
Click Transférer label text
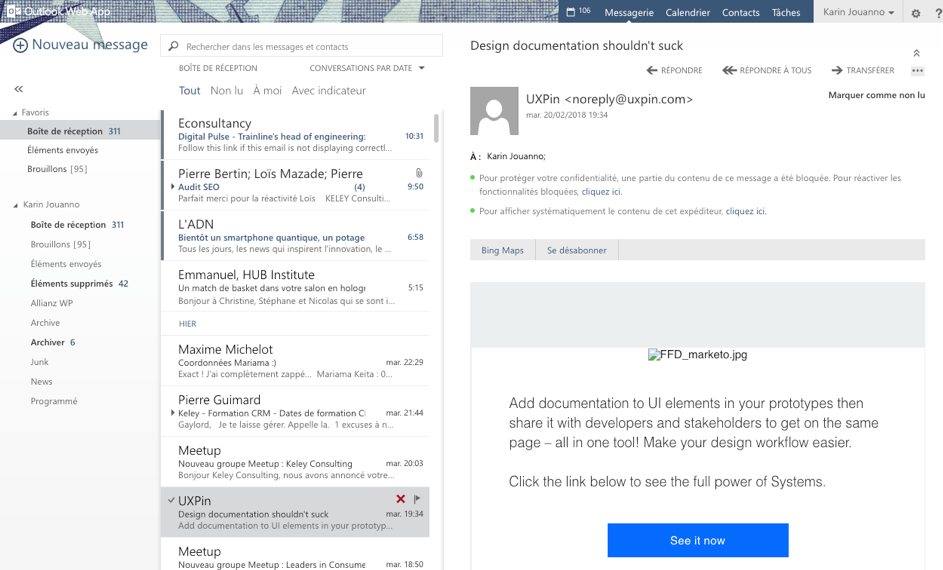870,70
